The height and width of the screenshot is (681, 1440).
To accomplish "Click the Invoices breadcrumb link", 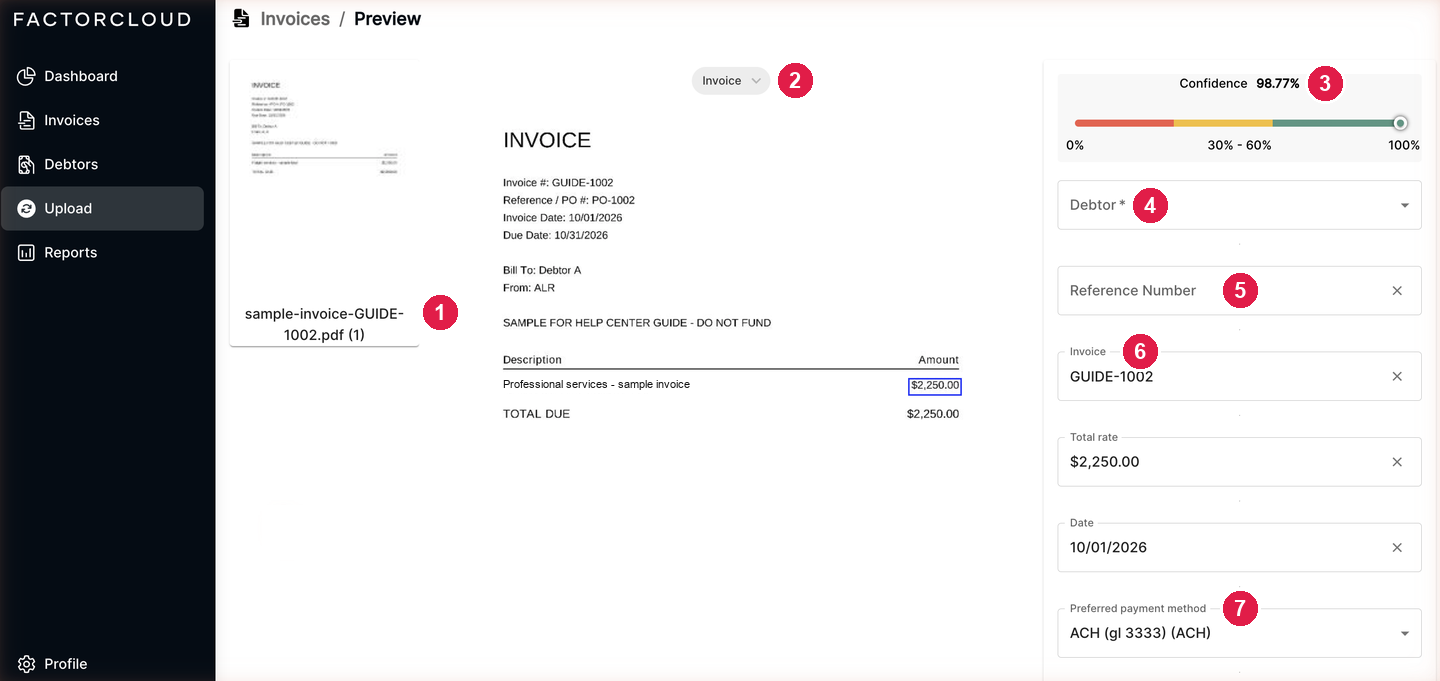I will pyautogui.click(x=295, y=19).
